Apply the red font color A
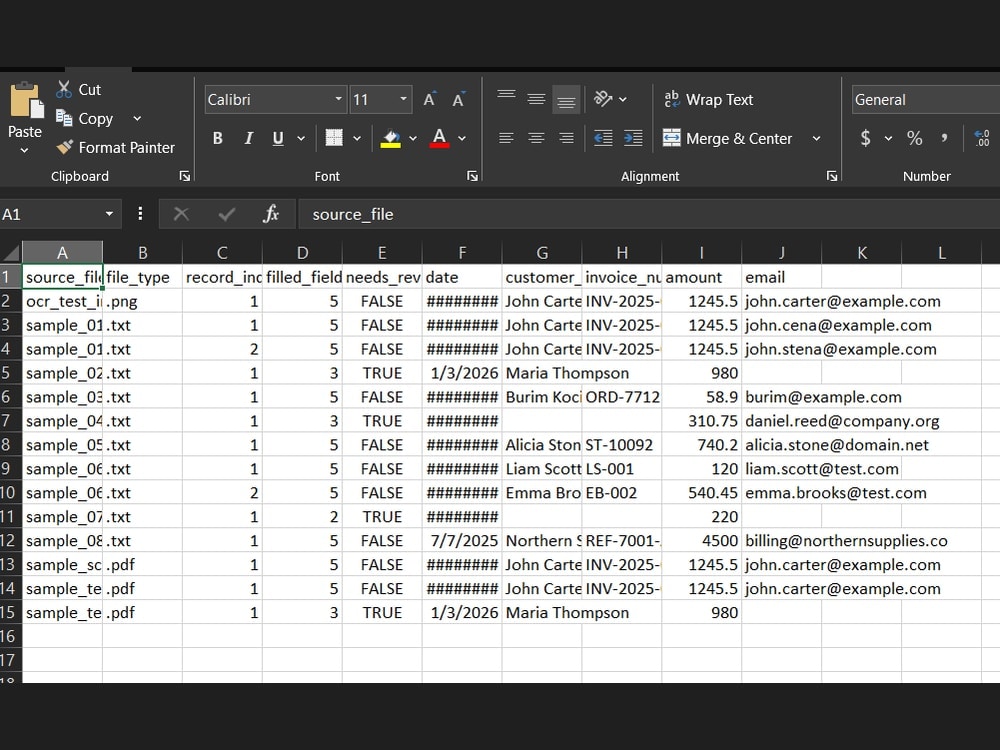 [x=439, y=138]
